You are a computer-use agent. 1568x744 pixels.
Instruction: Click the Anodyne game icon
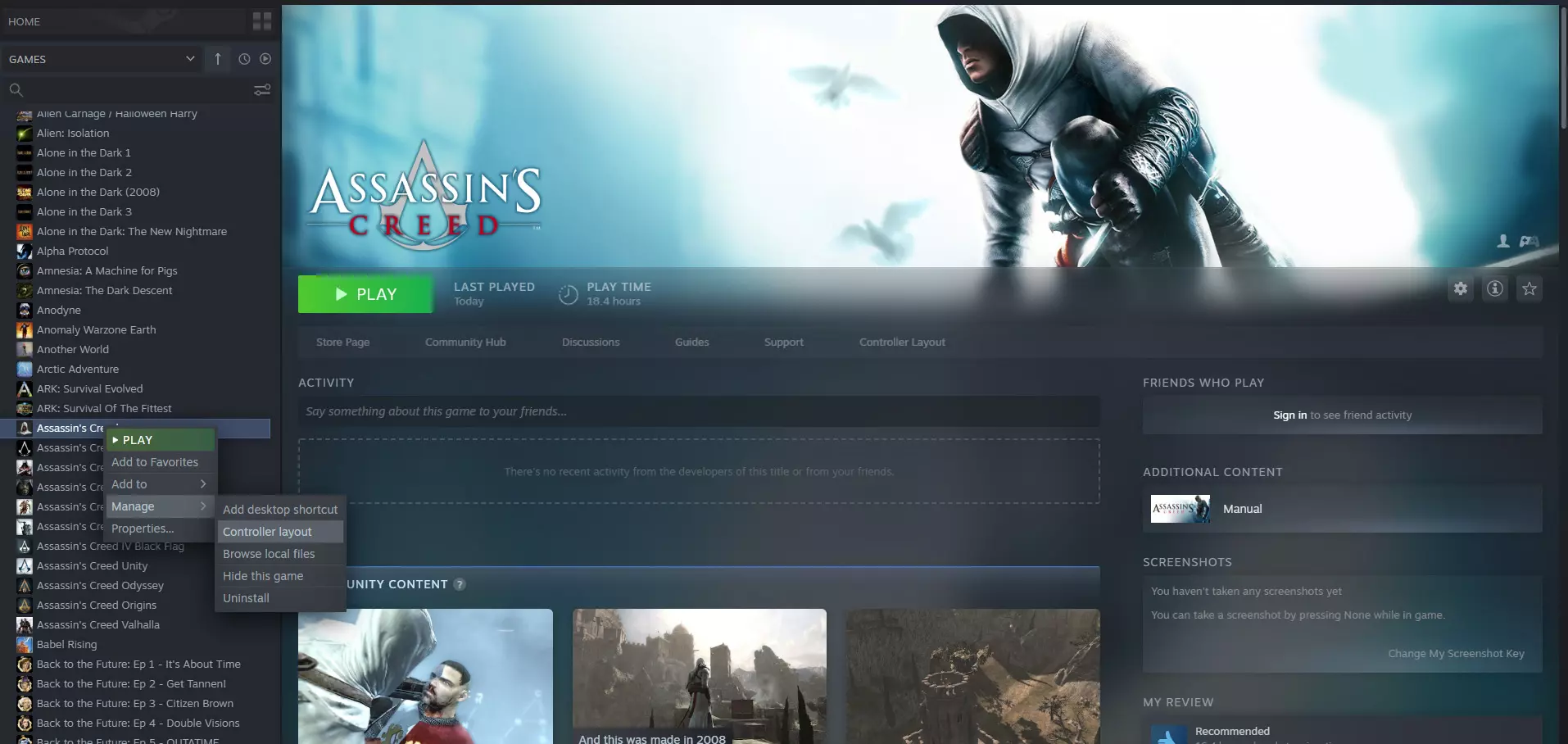point(25,311)
